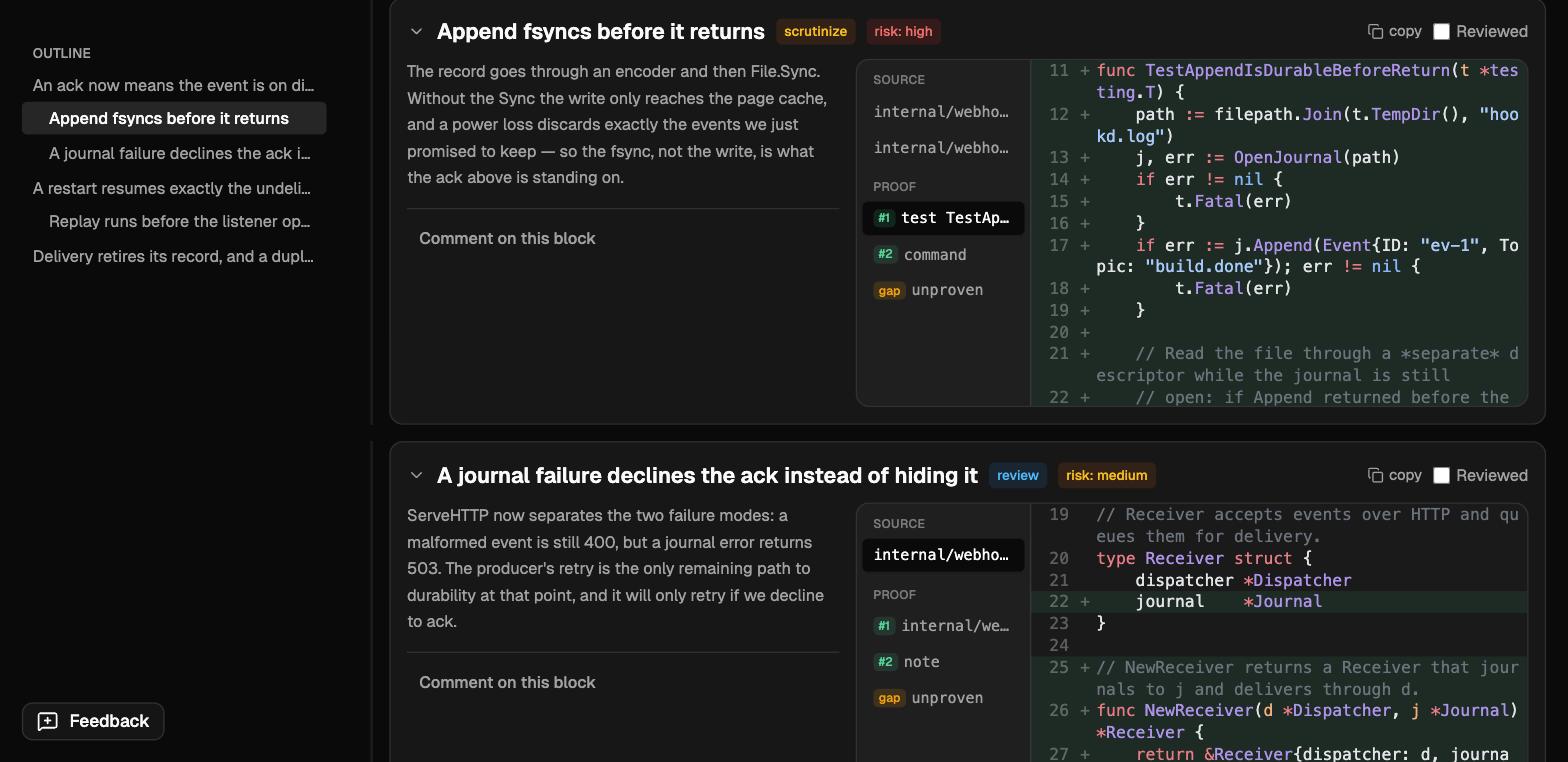1568x762 pixels.
Task: Collapse the 'Append fsyncs before it returns' section
Action: pos(416,31)
